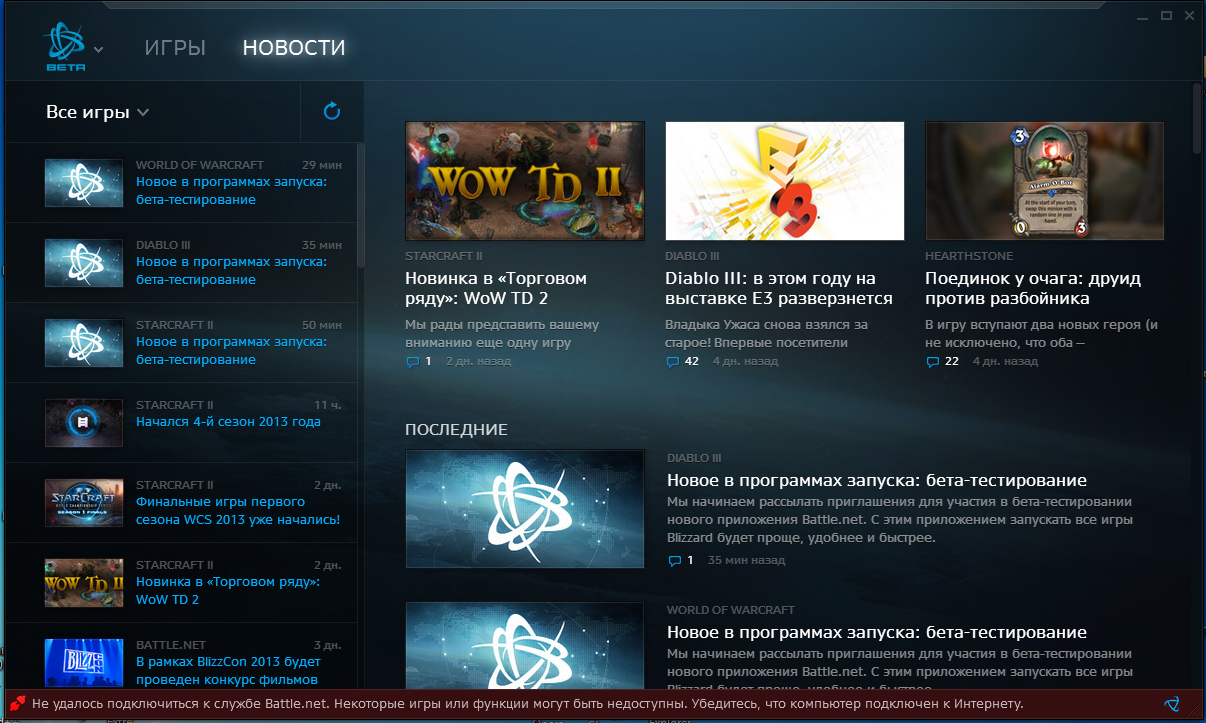Open the Diablo III article in the ПОСЛЕДНИЕ list
The height and width of the screenshot is (723, 1206).
(877, 480)
